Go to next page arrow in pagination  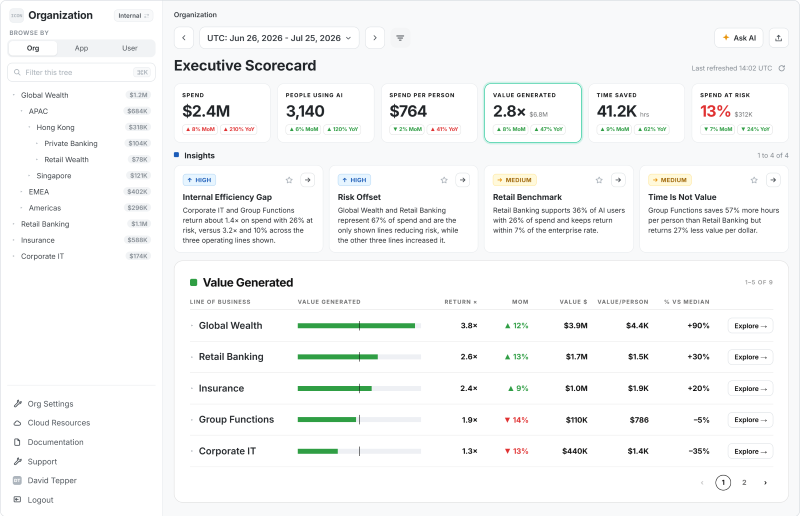765,482
